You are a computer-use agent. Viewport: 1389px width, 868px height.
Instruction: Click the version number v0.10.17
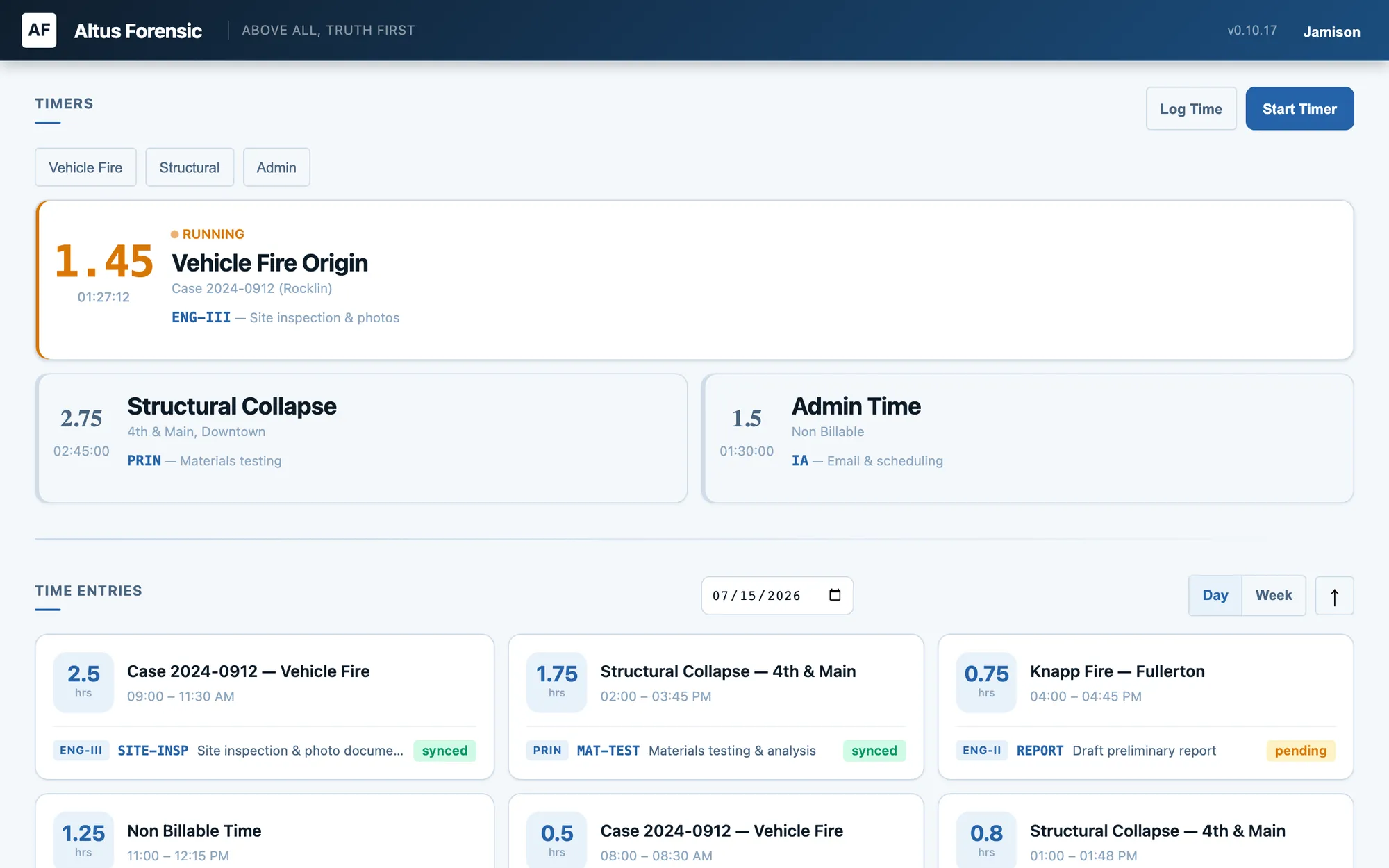pos(1252,31)
